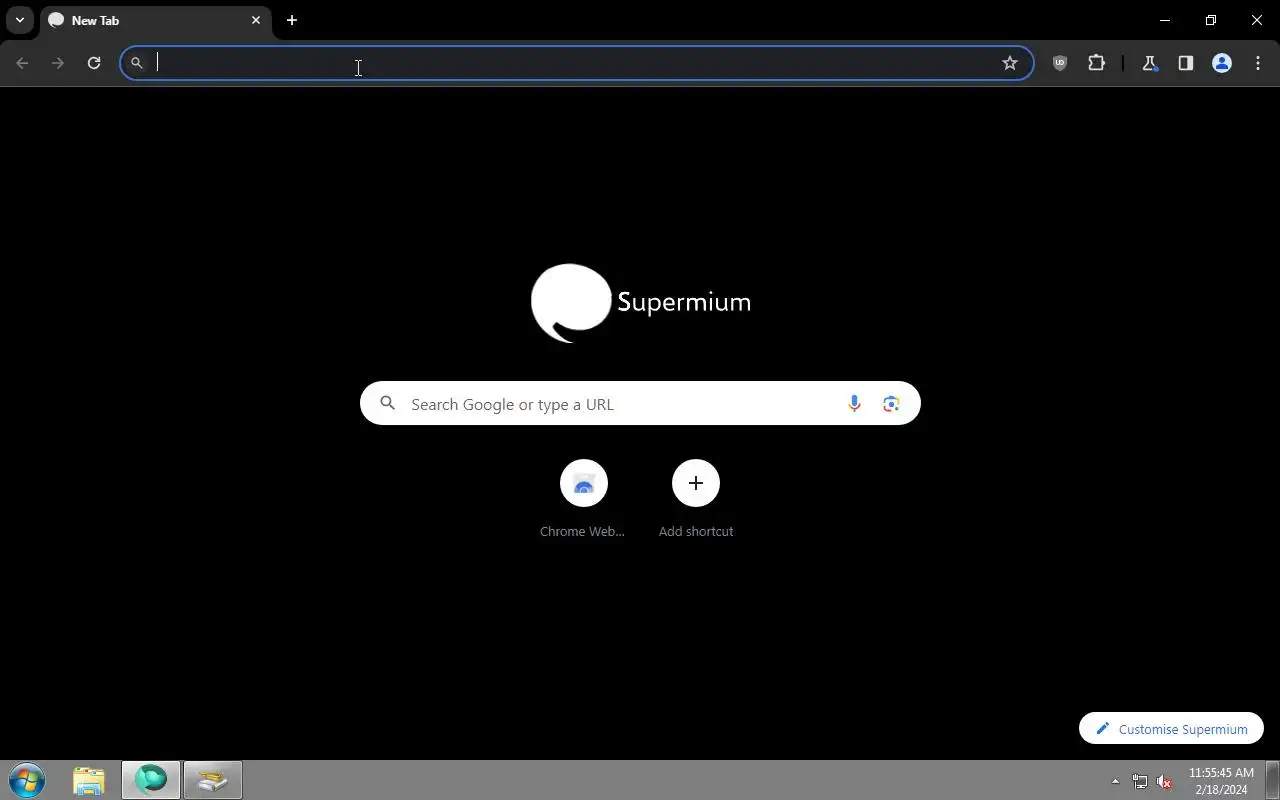Open the Windows Start menu
This screenshot has width=1280, height=800.
tap(27, 780)
